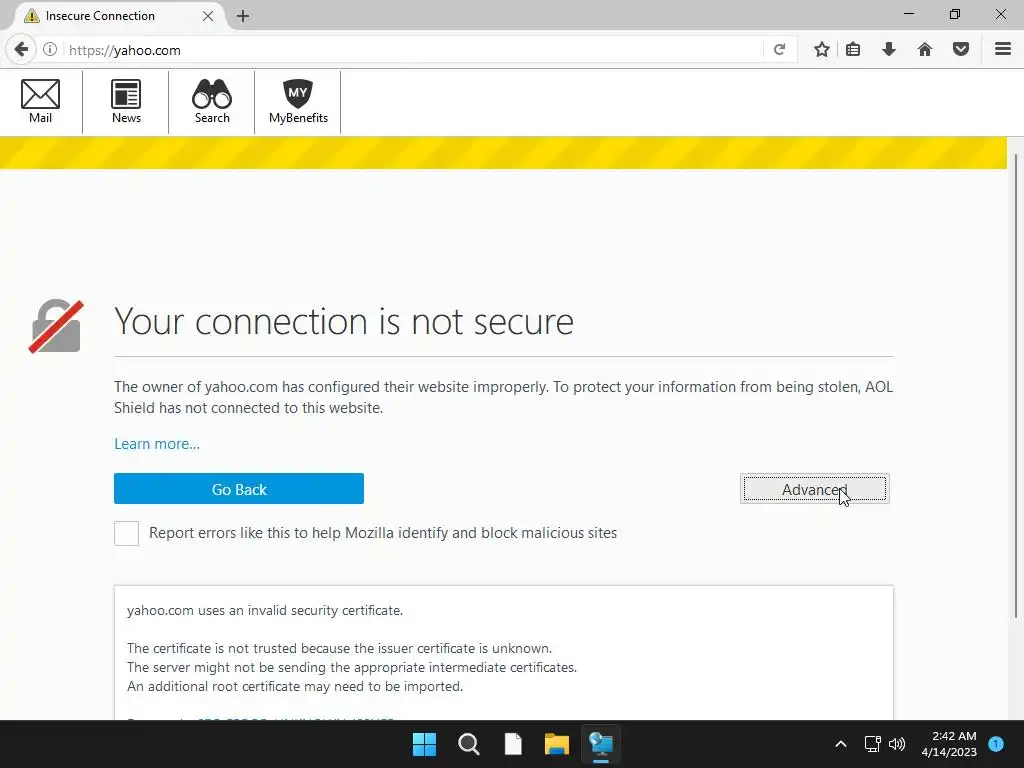The width and height of the screenshot is (1024, 768).
Task: Enable Report errors to Mozilla checkbox
Action: [126, 533]
